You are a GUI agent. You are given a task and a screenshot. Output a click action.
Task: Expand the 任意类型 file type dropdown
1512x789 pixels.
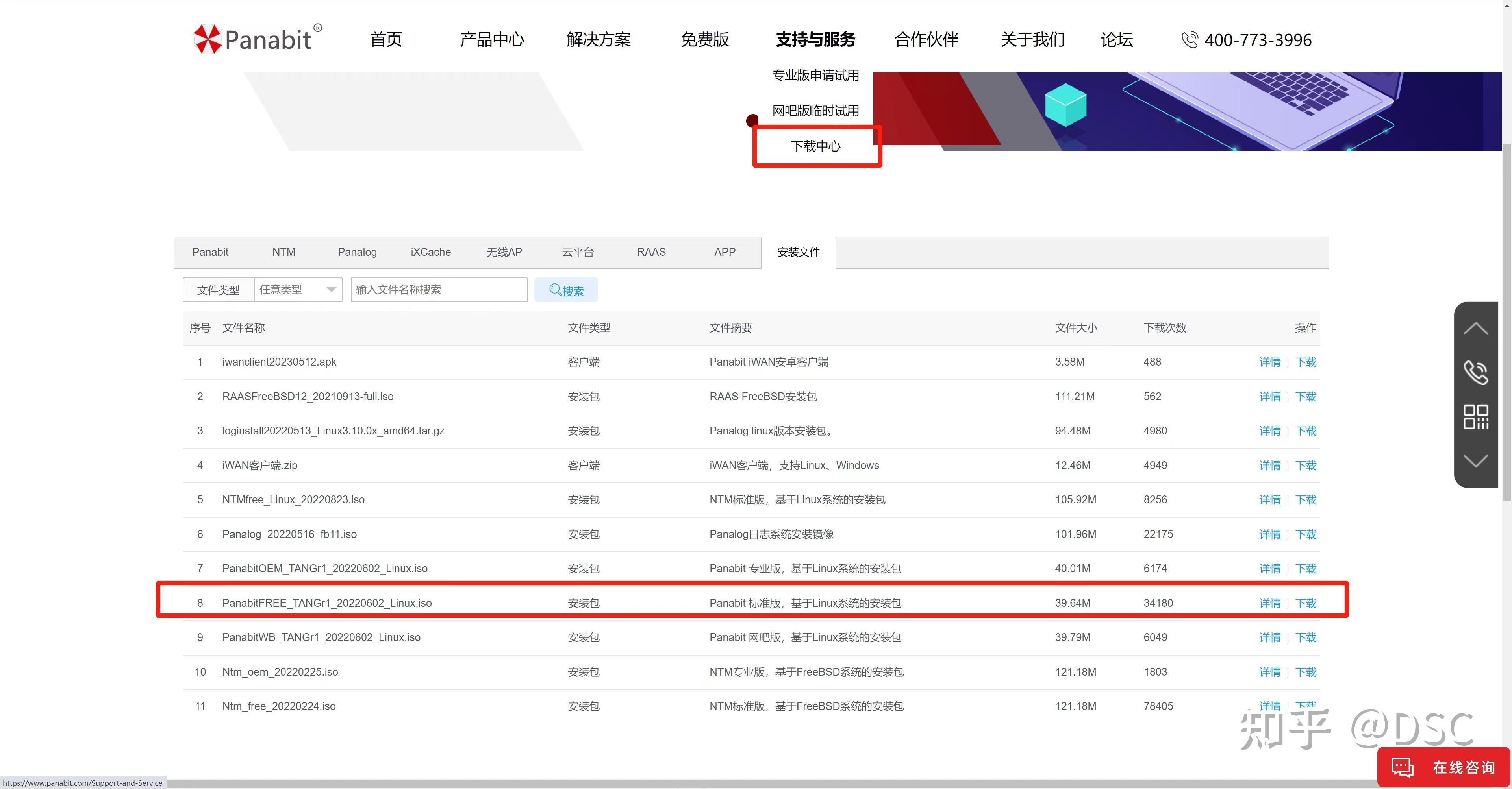click(298, 290)
